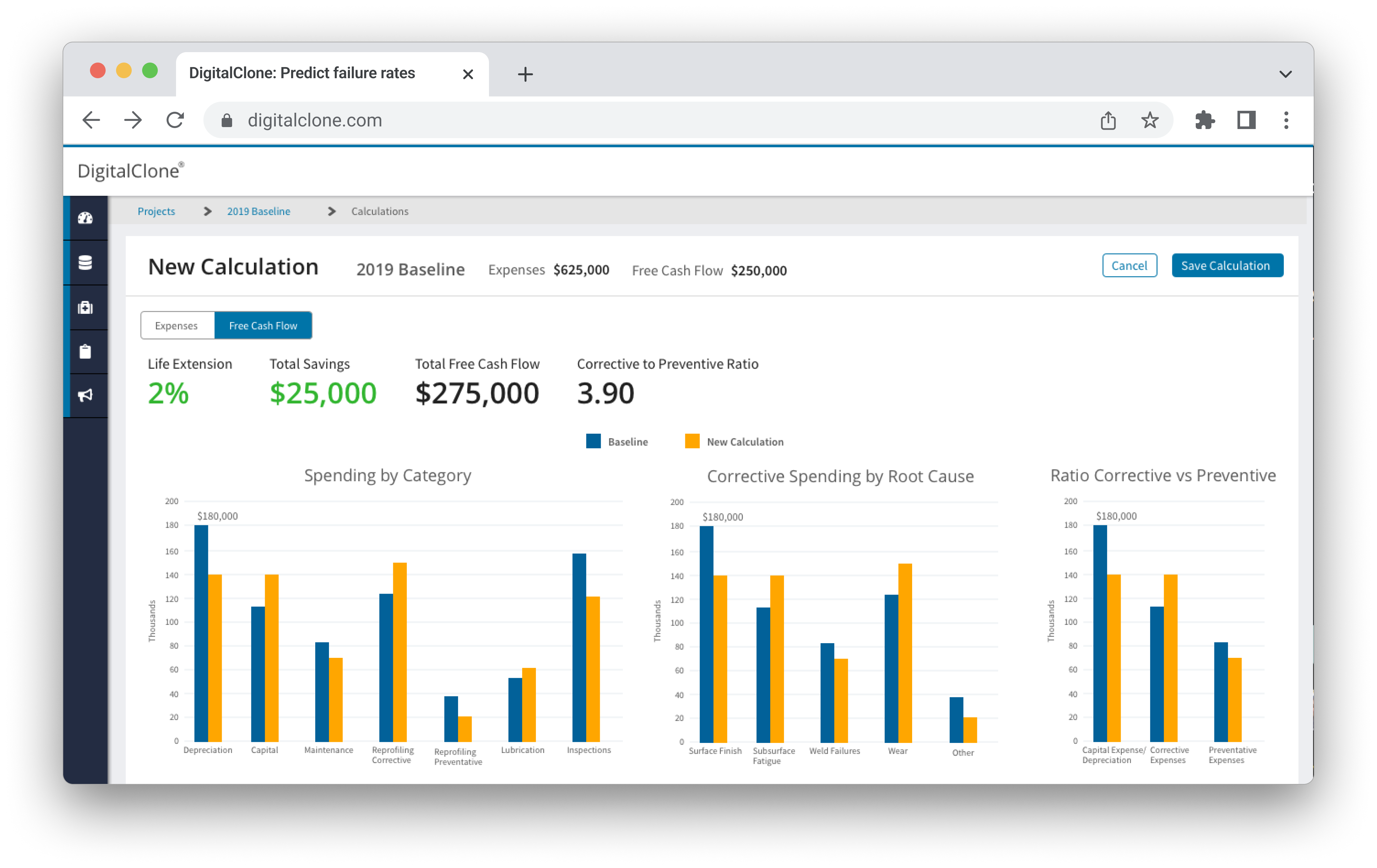
Task: Open the dashboard gauge sidebar icon
Action: pyautogui.click(x=85, y=218)
